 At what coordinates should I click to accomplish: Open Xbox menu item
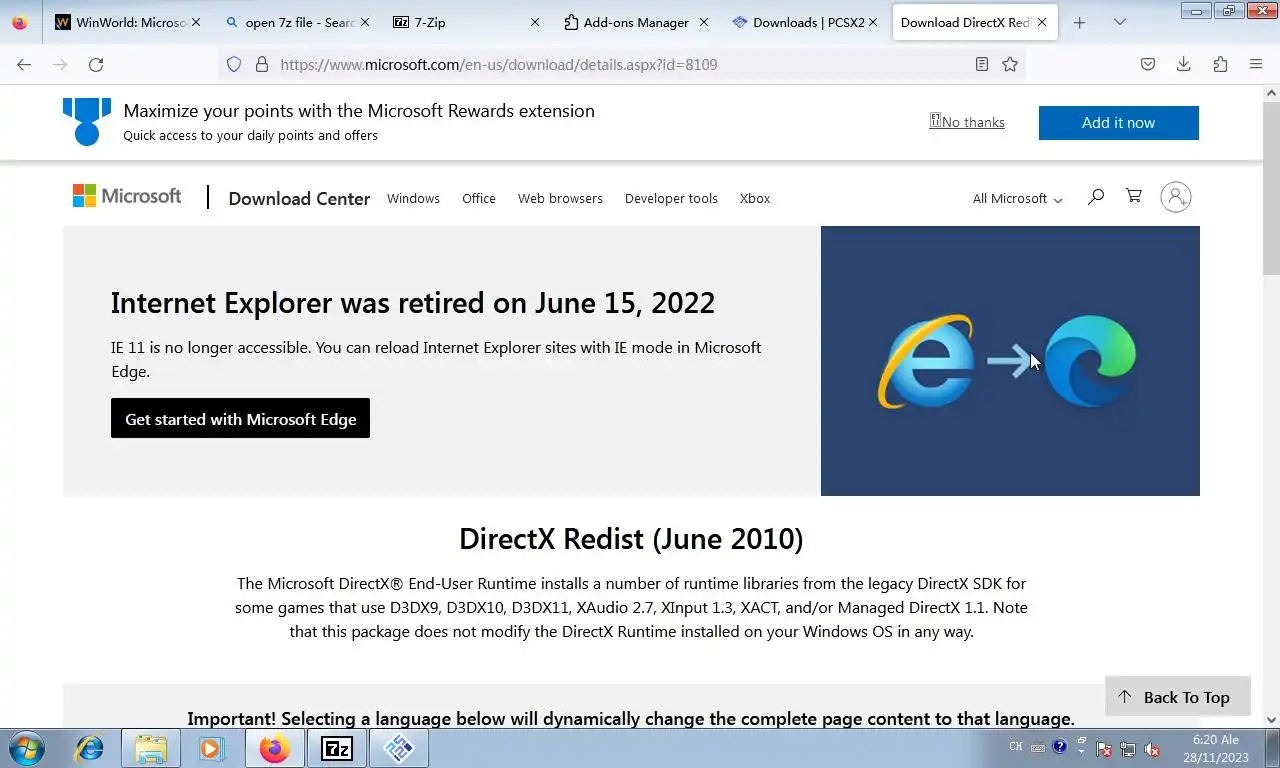(x=755, y=198)
